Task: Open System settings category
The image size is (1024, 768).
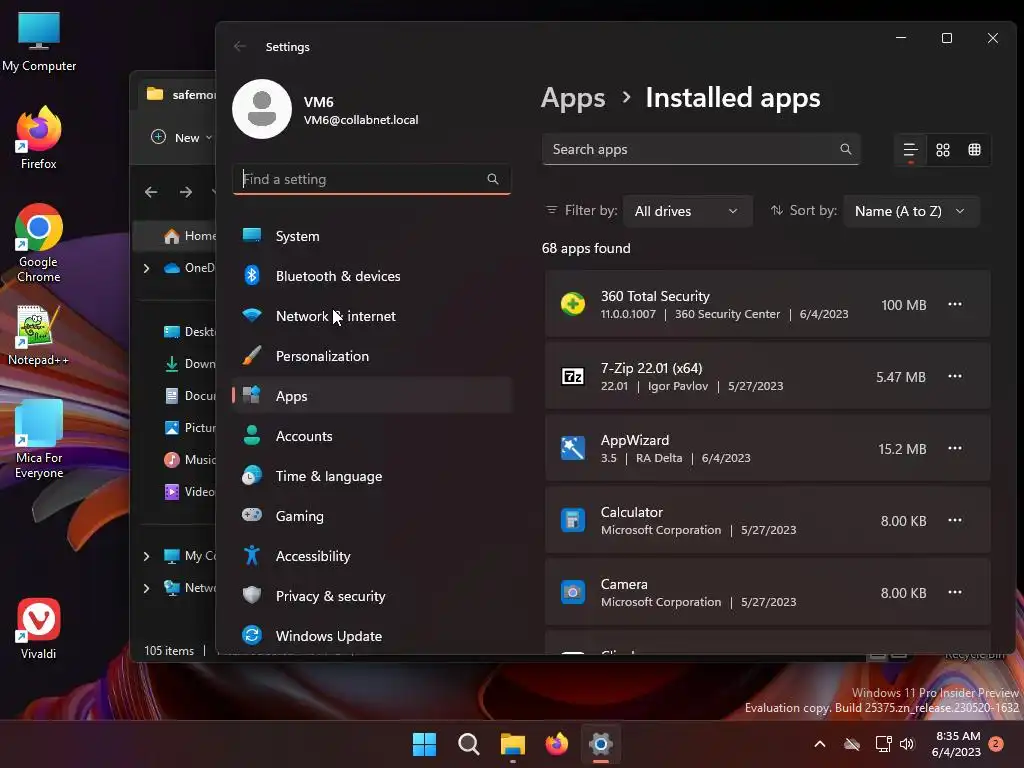Action: tap(372, 236)
